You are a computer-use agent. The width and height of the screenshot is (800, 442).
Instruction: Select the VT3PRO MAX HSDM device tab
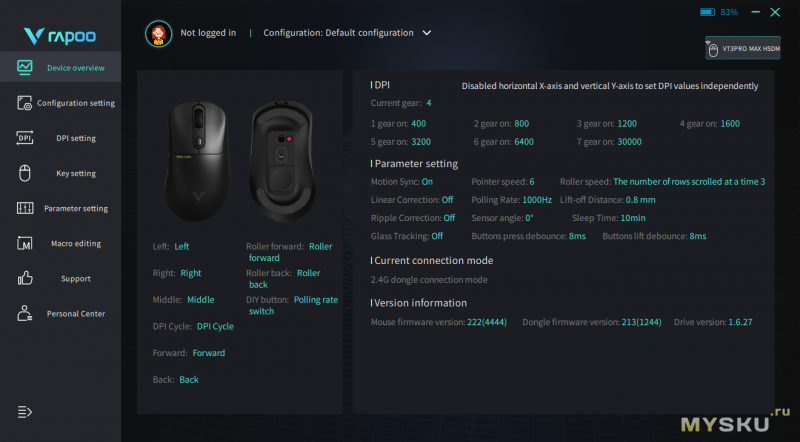tap(742, 47)
